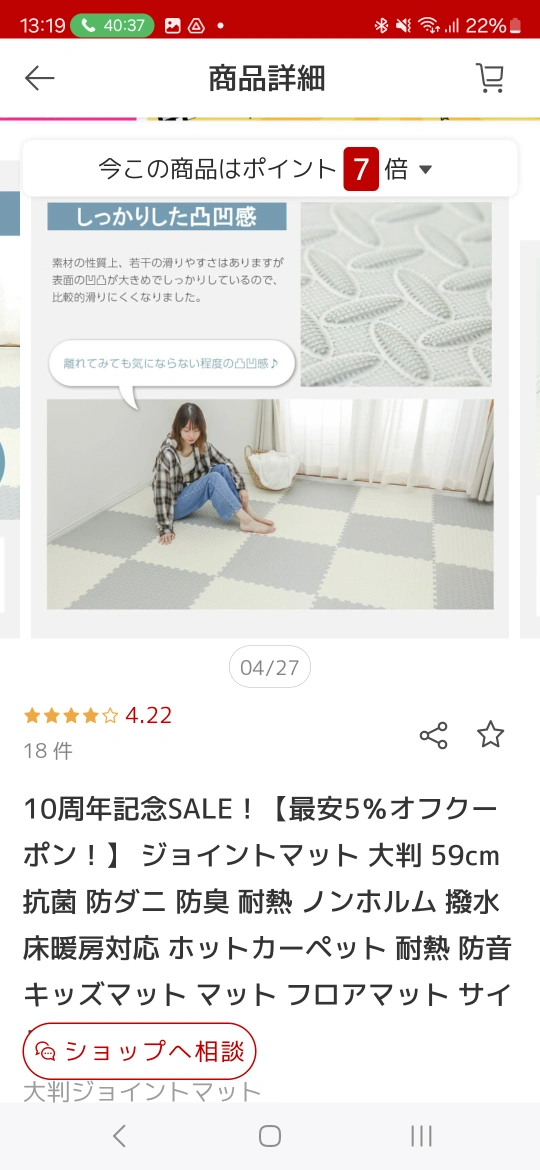Tap the share icon
This screenshot has height=1170, width=540.
[x=433, y=736]
